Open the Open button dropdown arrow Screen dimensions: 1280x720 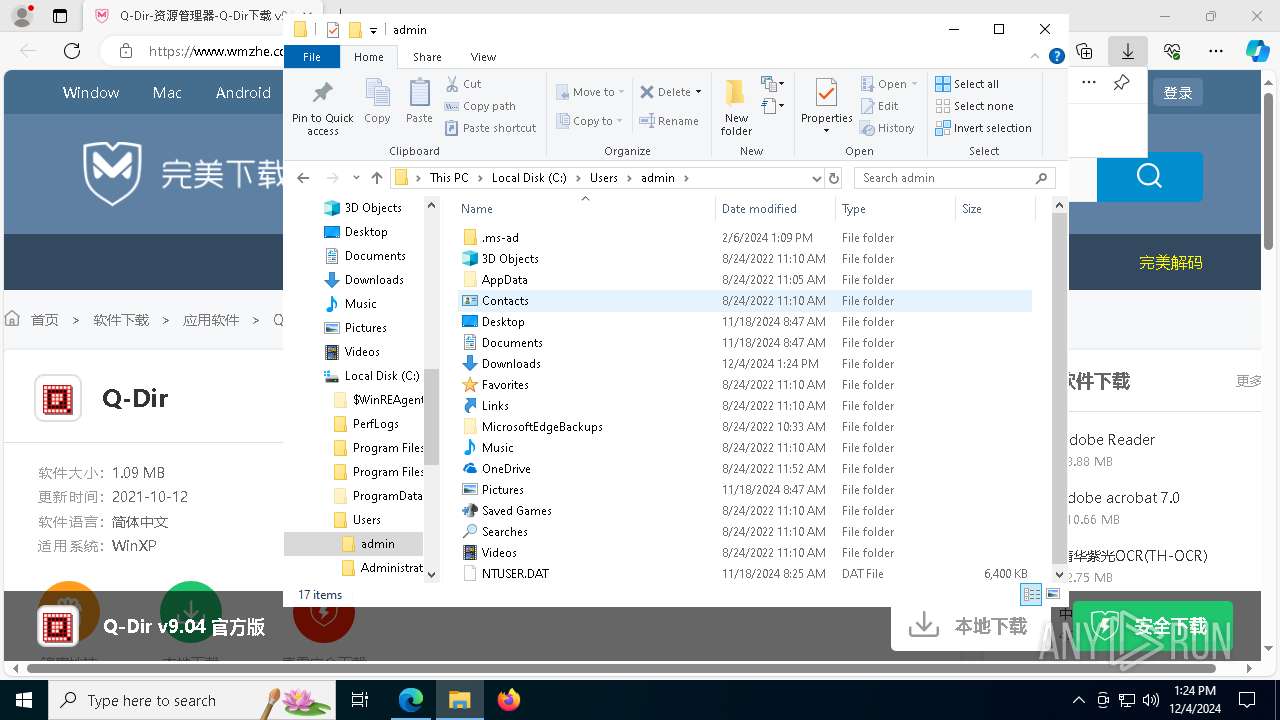(915, 84)
